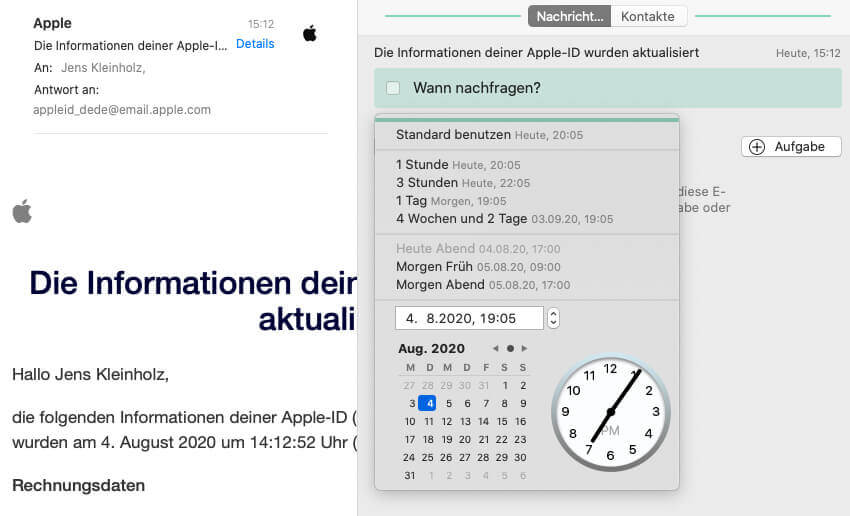Select August 15 in the calendar
Screen dimensions: 850x516
click(502, 421)
